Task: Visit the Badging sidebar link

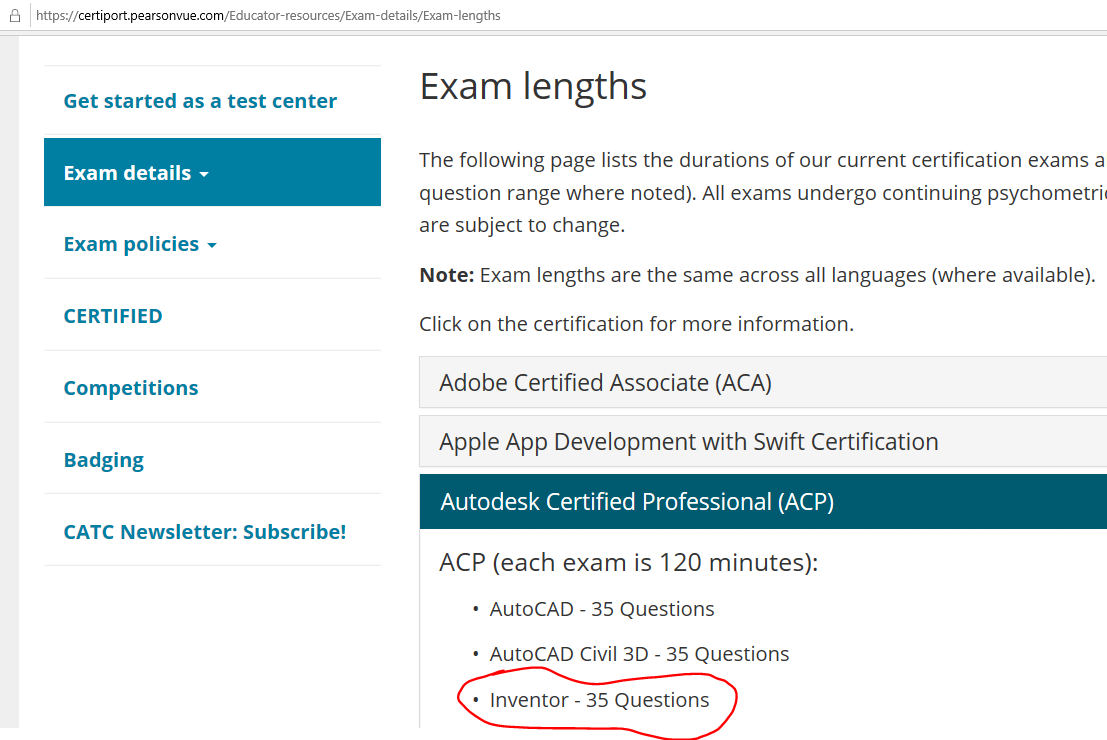Action: pyautogui.click(x=104, y=460)
